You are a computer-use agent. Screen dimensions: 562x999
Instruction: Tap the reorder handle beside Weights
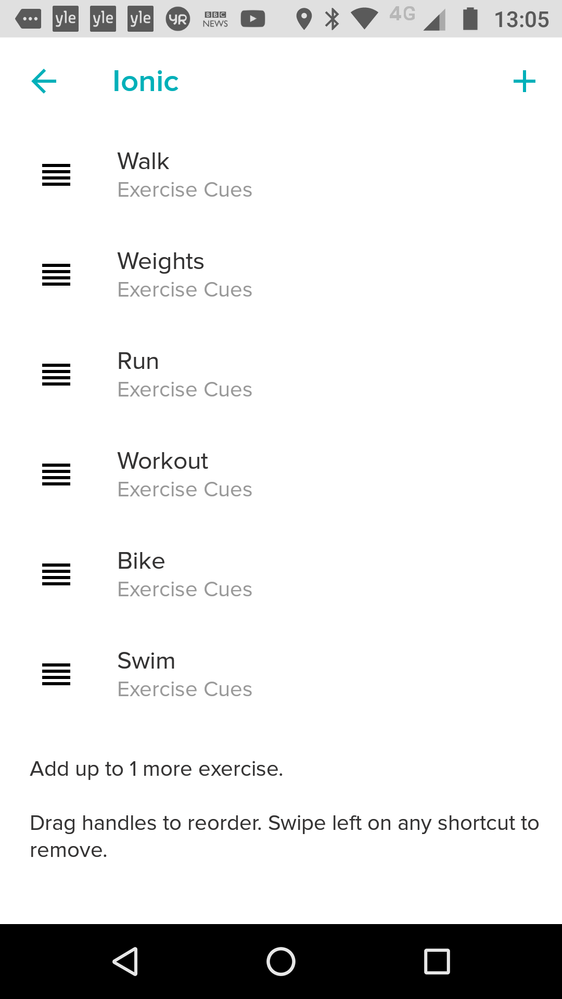tap(56, 275)
